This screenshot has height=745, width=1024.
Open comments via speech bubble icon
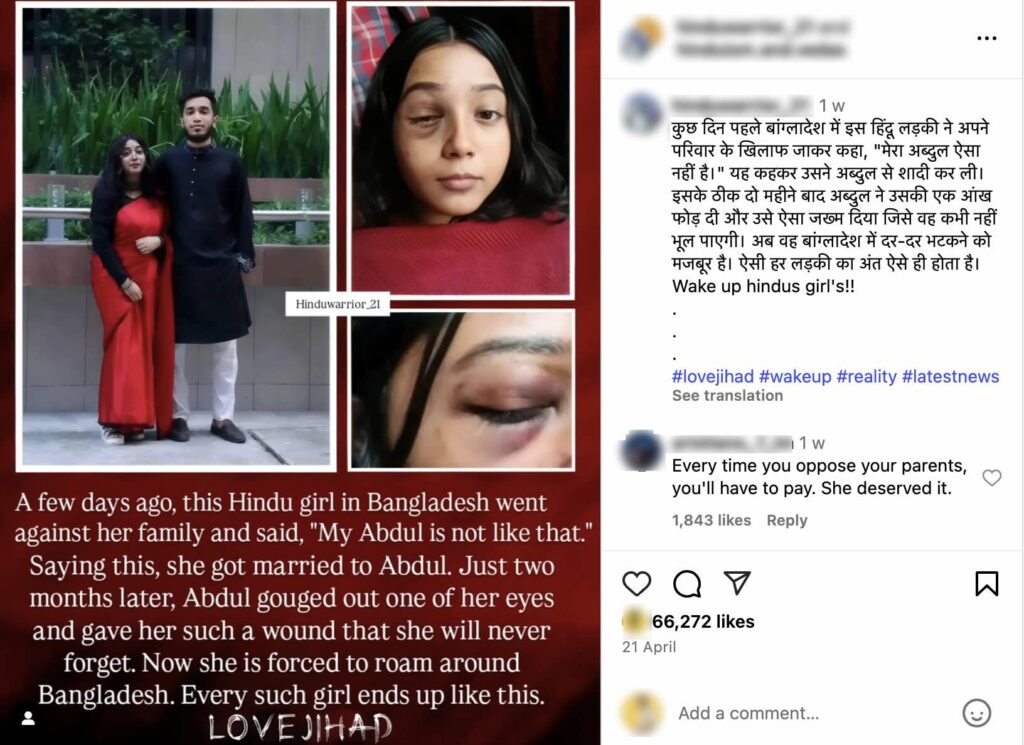[687, 583]
